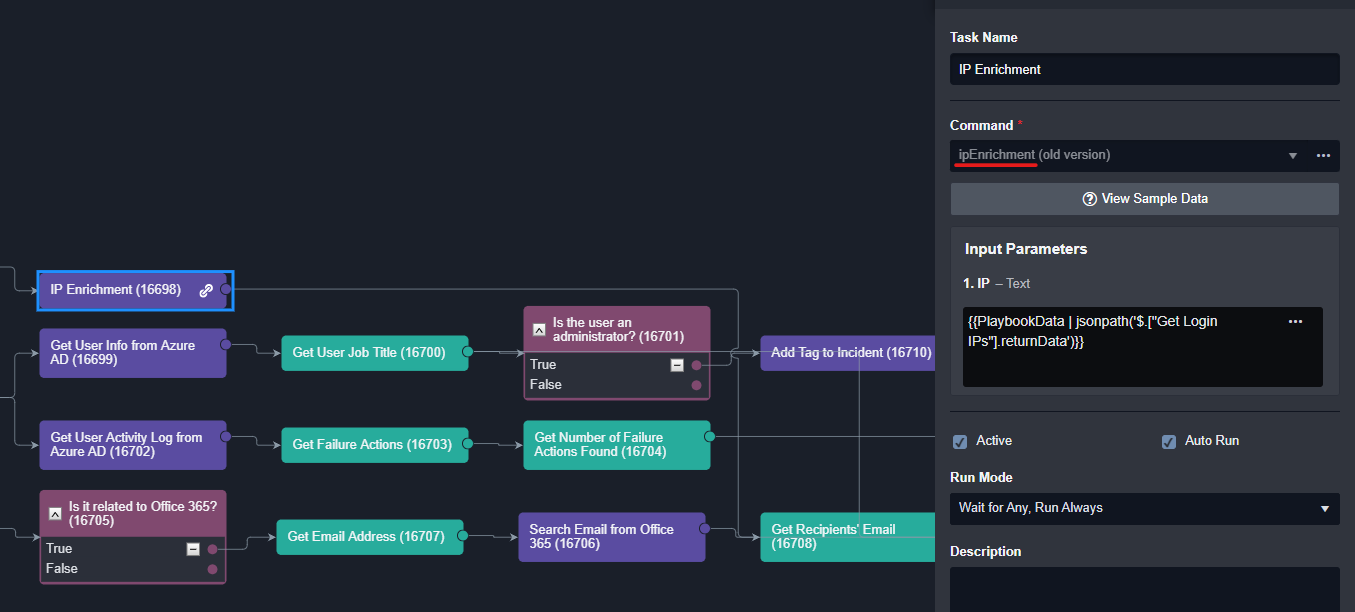Click link icon on IP Enrichment node
1355x612 pixels.
[206, 290]
